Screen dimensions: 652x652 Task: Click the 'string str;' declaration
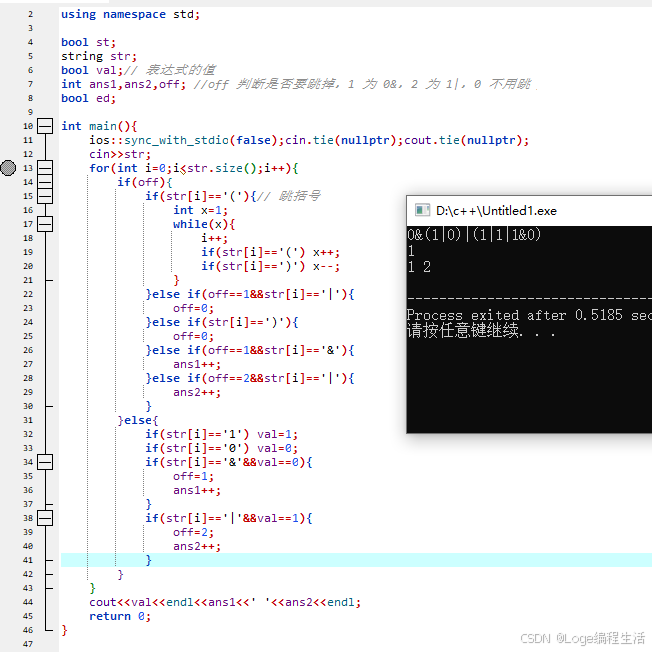pos(99,56)
